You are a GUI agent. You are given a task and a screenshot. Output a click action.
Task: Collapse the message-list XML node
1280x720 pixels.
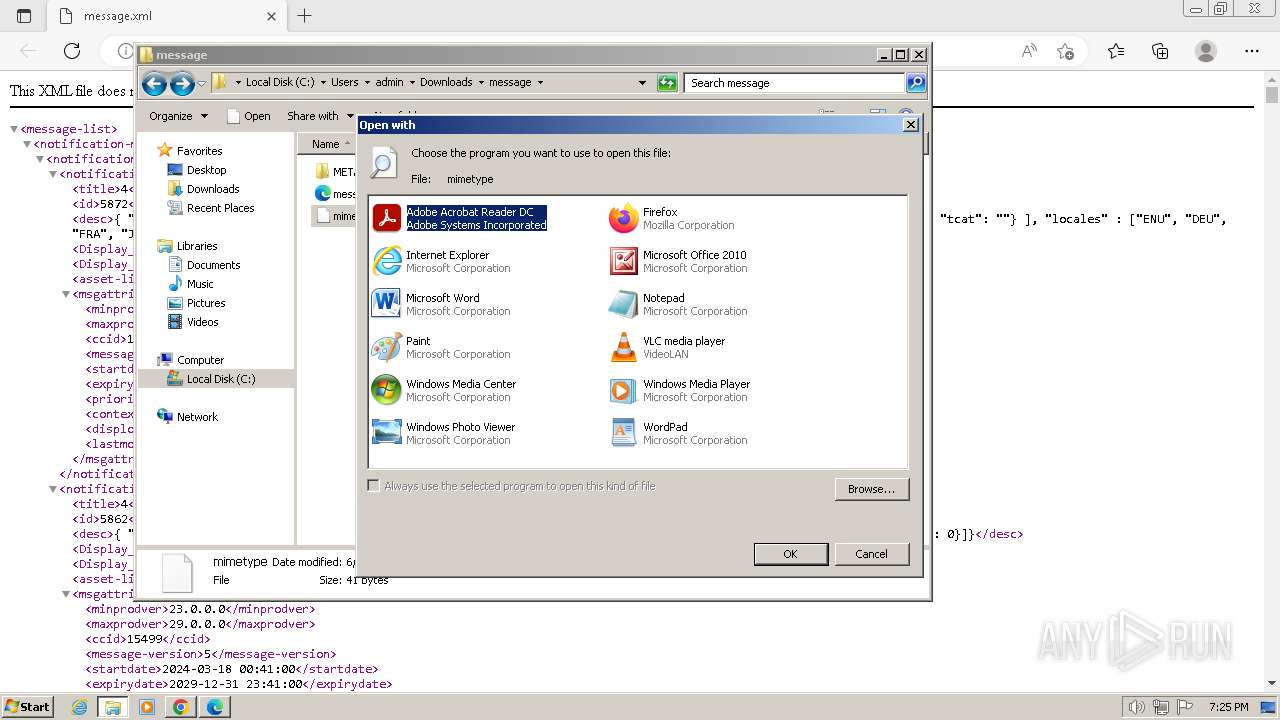pyautogui.click(x=14, y=129)
